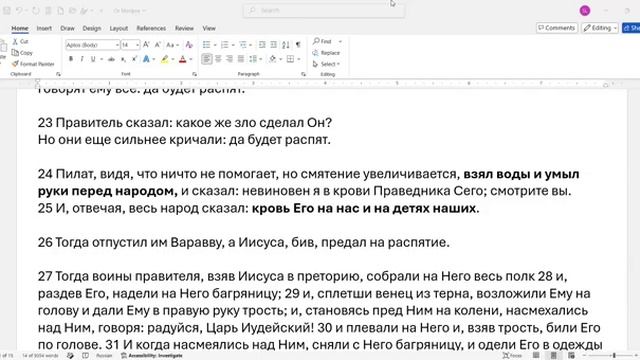
Task: Click the Cut button
Action: (20, 41)
